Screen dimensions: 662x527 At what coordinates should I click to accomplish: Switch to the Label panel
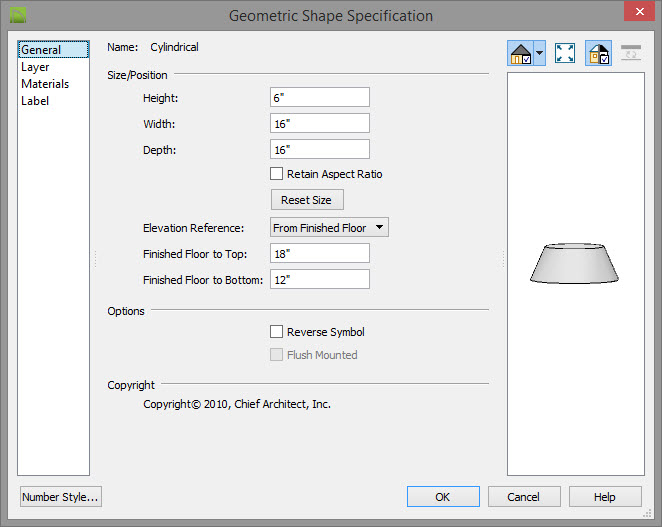pos(35,101)
